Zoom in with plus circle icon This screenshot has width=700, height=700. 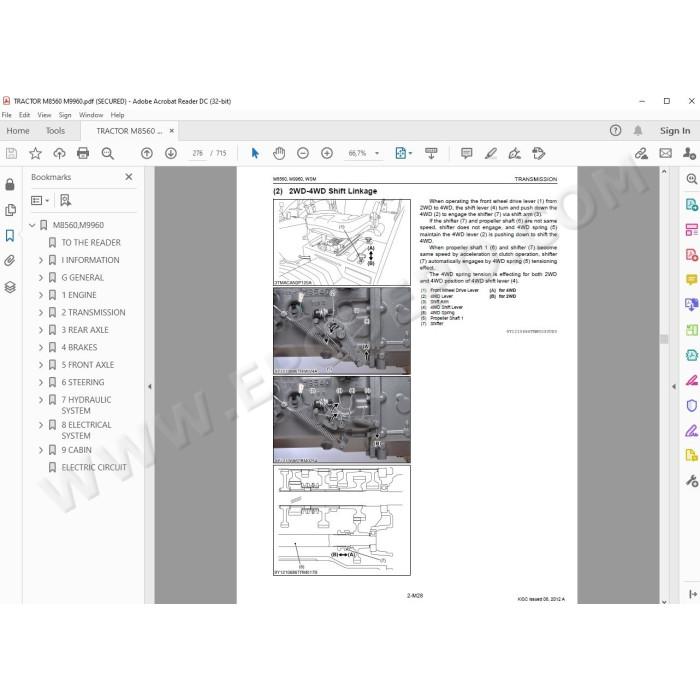tap(327, 154)
